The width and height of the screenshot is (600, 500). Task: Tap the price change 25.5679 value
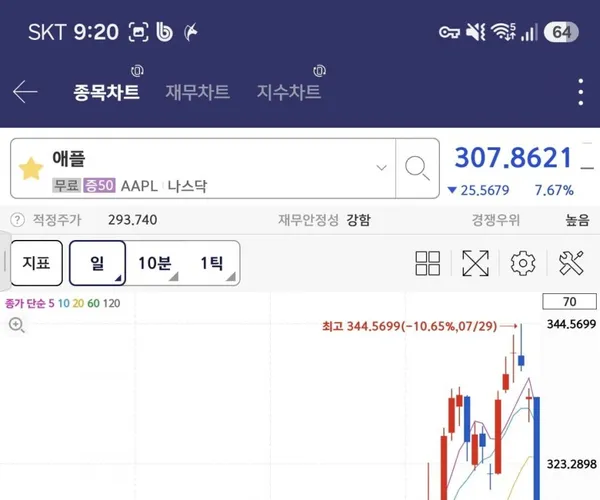pyautogui.click(x=485, y=190)
